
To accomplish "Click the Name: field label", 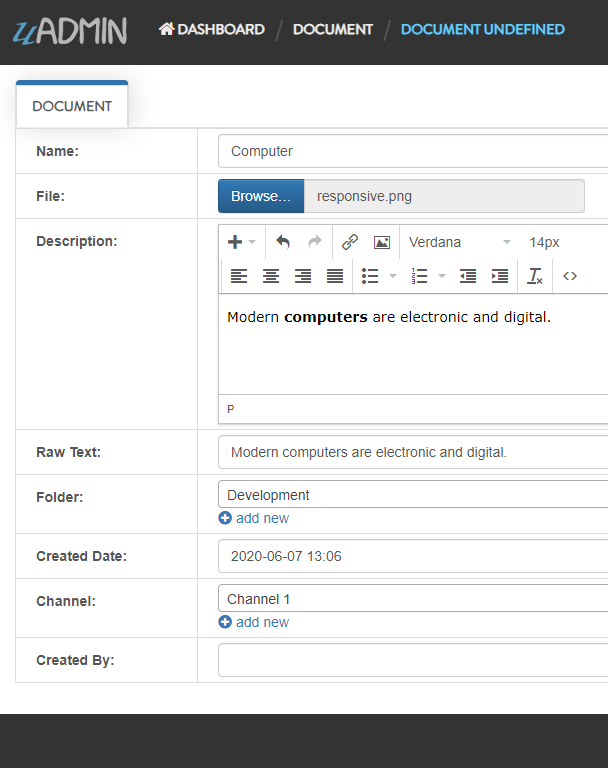I will click(57, 151).
